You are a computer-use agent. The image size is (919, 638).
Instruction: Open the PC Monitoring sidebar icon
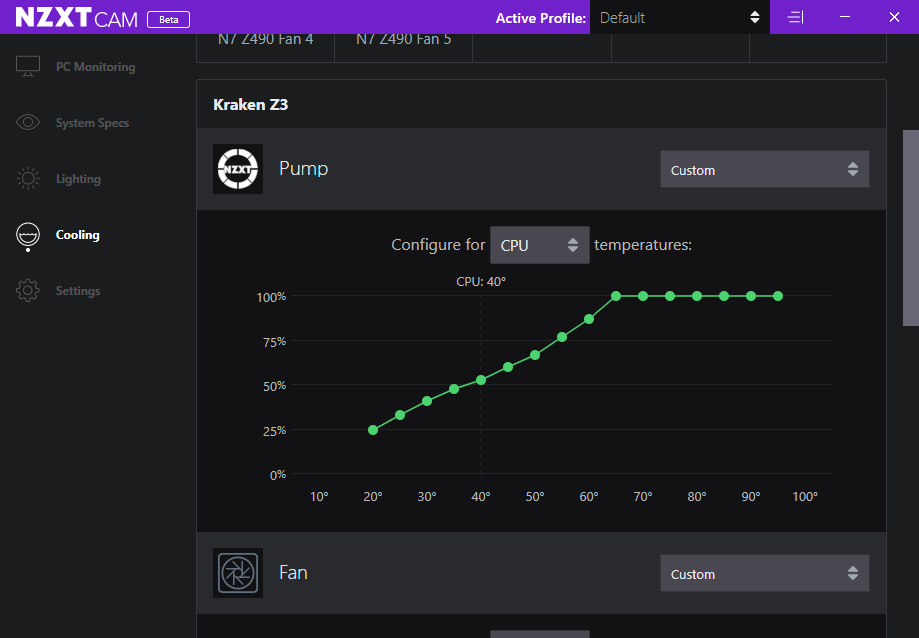(x=27, y=65)
